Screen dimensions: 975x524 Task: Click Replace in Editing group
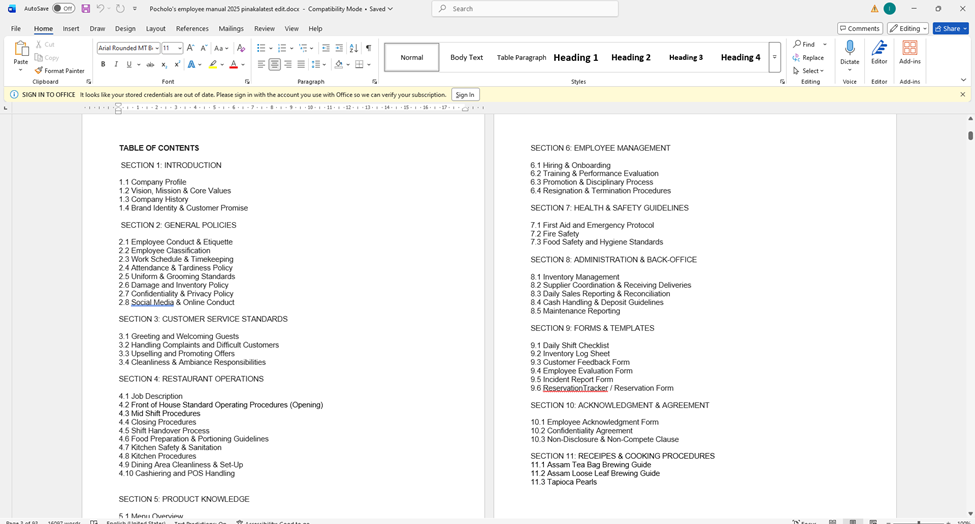pyautogui.click(x=808, y=58)
